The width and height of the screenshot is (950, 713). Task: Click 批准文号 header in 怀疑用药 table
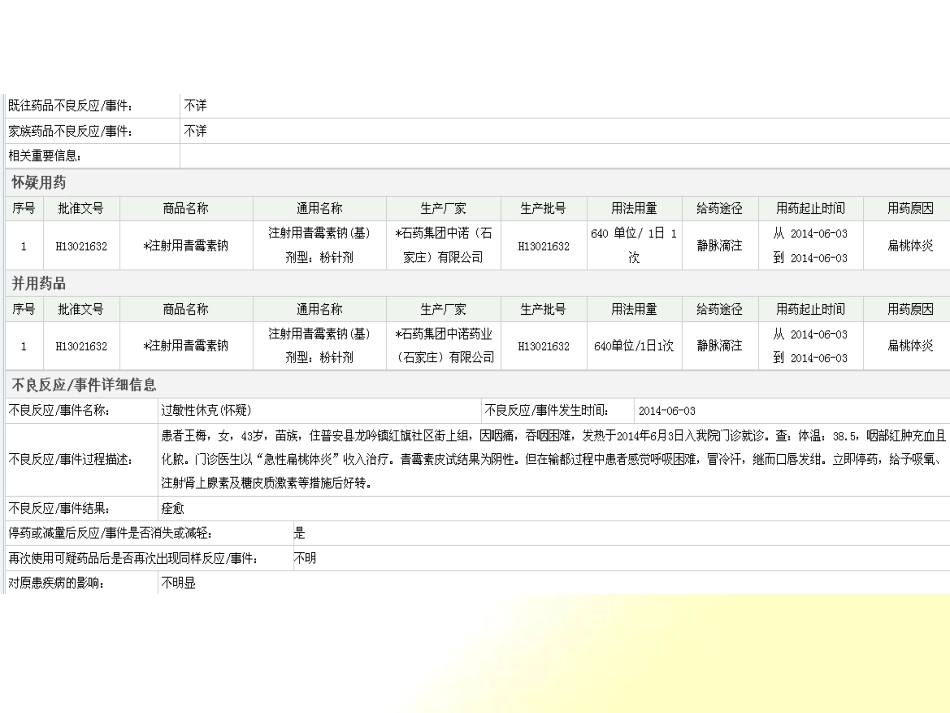(x=81, y=208)
